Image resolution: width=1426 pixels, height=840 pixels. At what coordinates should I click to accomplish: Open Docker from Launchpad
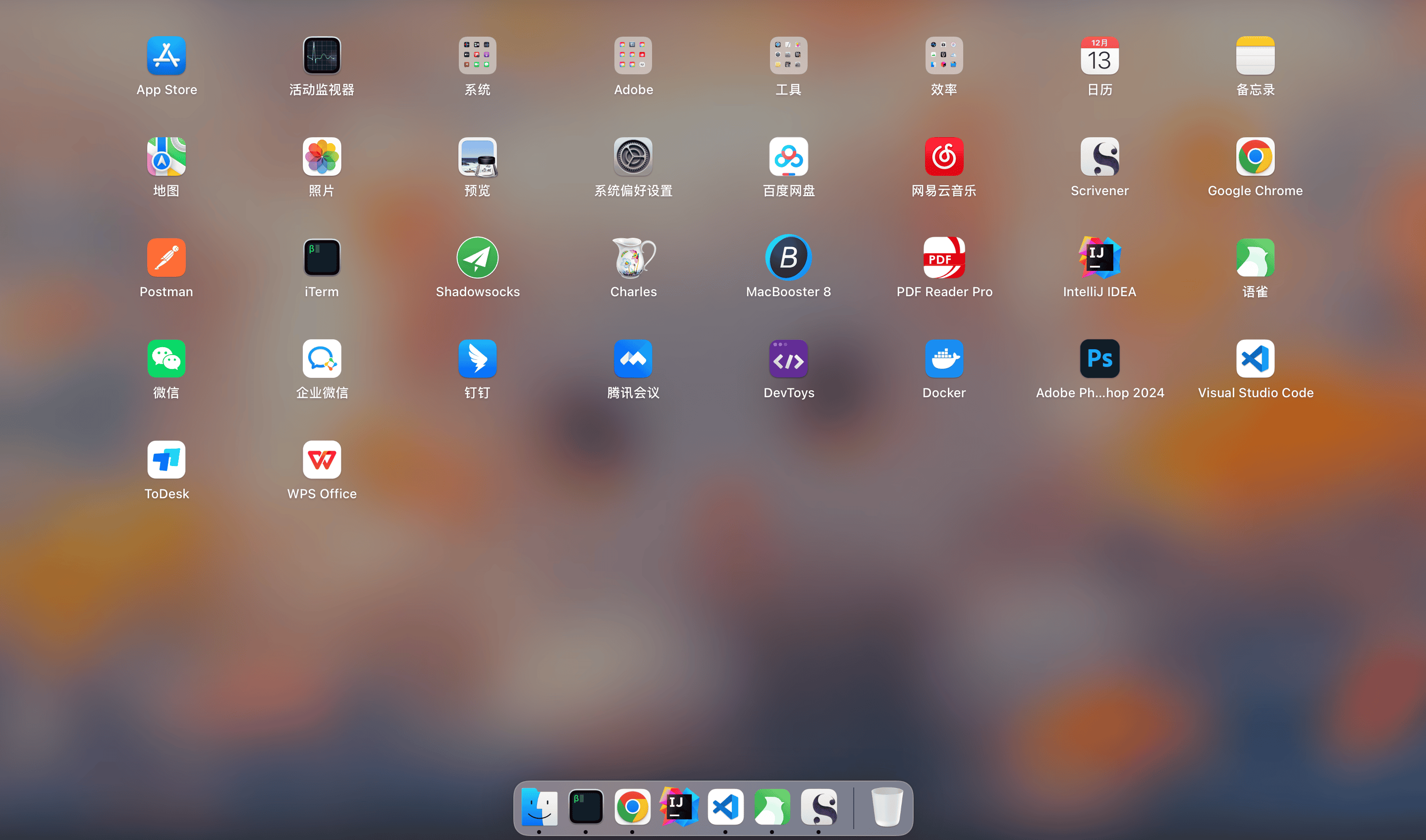[944, 359]
